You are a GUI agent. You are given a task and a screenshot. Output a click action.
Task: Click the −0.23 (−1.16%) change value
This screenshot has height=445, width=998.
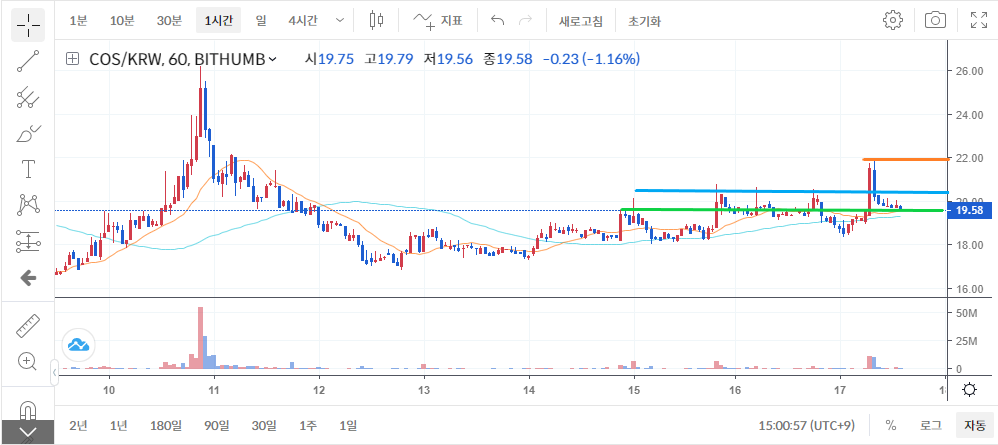pyautogui.click(x=591, y=59)
